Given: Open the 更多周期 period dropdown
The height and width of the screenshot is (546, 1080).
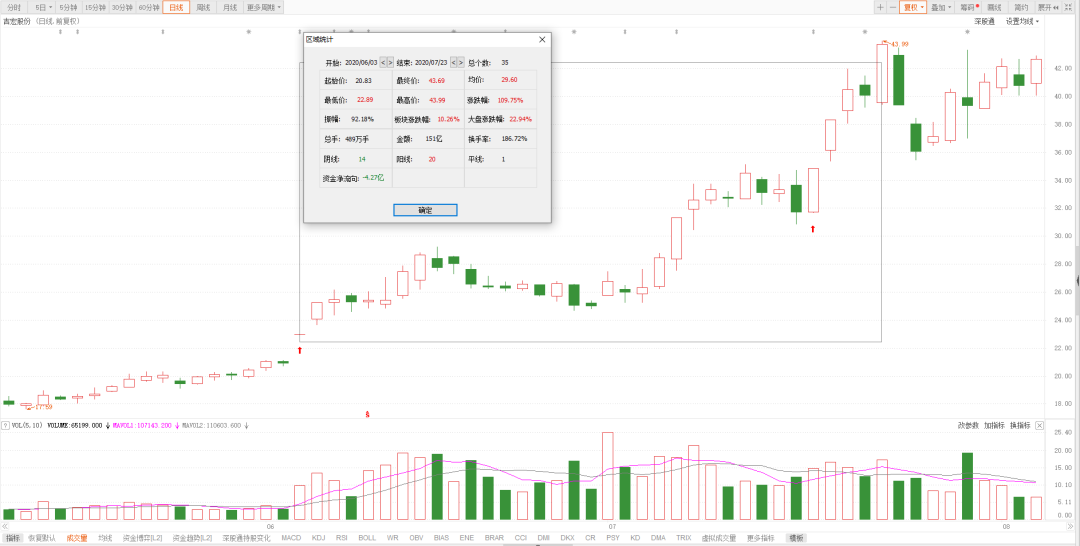Looking at the screenshot, I should [264, 7].
